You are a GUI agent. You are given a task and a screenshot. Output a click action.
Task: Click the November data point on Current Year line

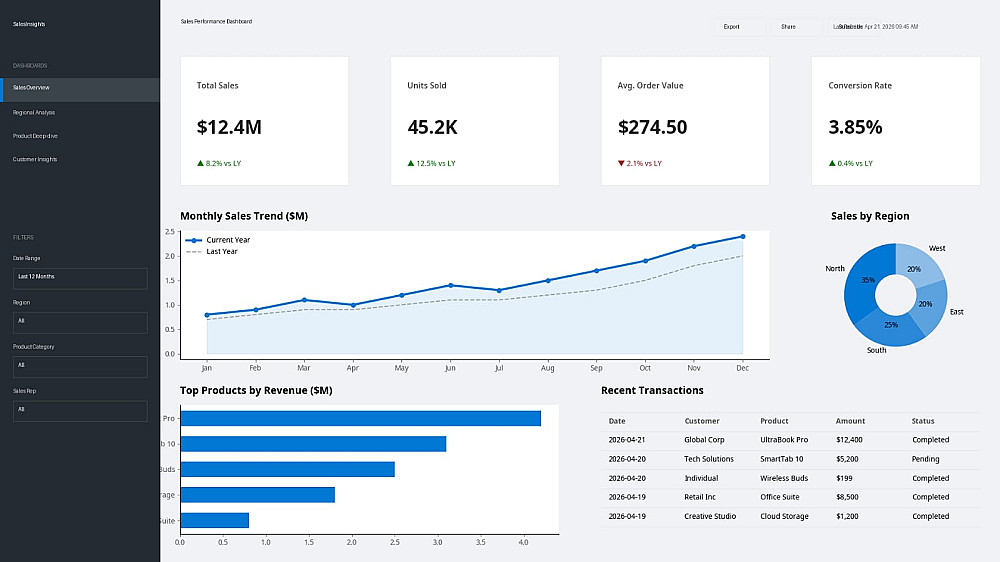694,246
